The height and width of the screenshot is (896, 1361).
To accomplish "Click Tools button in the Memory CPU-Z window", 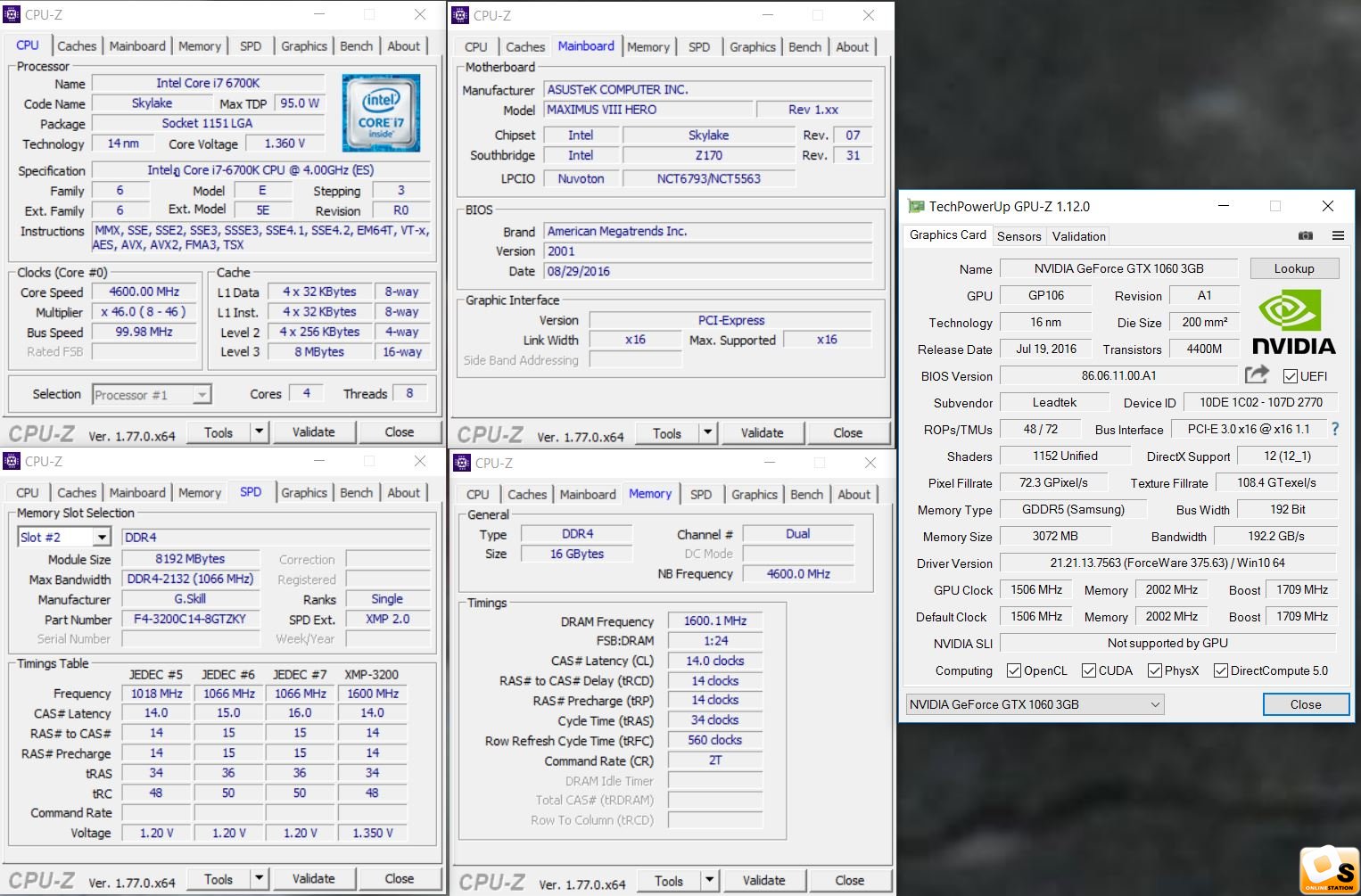I will tap(669, 881).
